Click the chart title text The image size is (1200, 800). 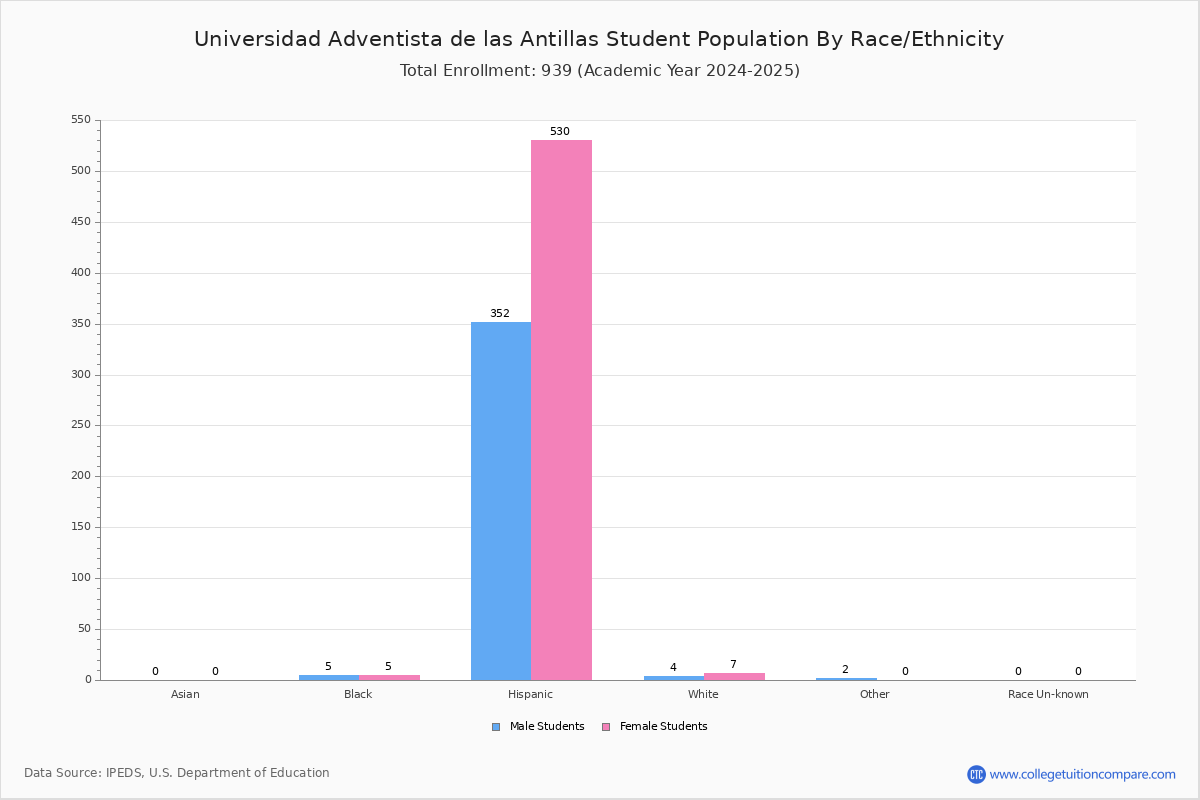599,39
